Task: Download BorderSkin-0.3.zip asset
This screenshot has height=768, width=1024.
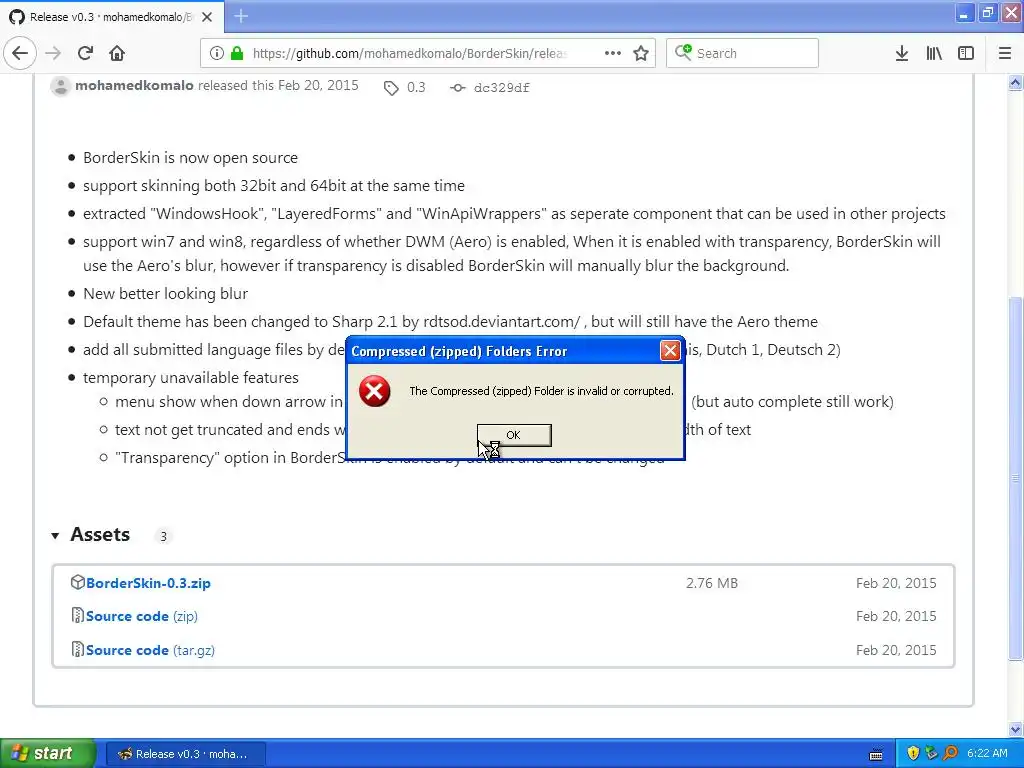Action: [x=148, y=583]
